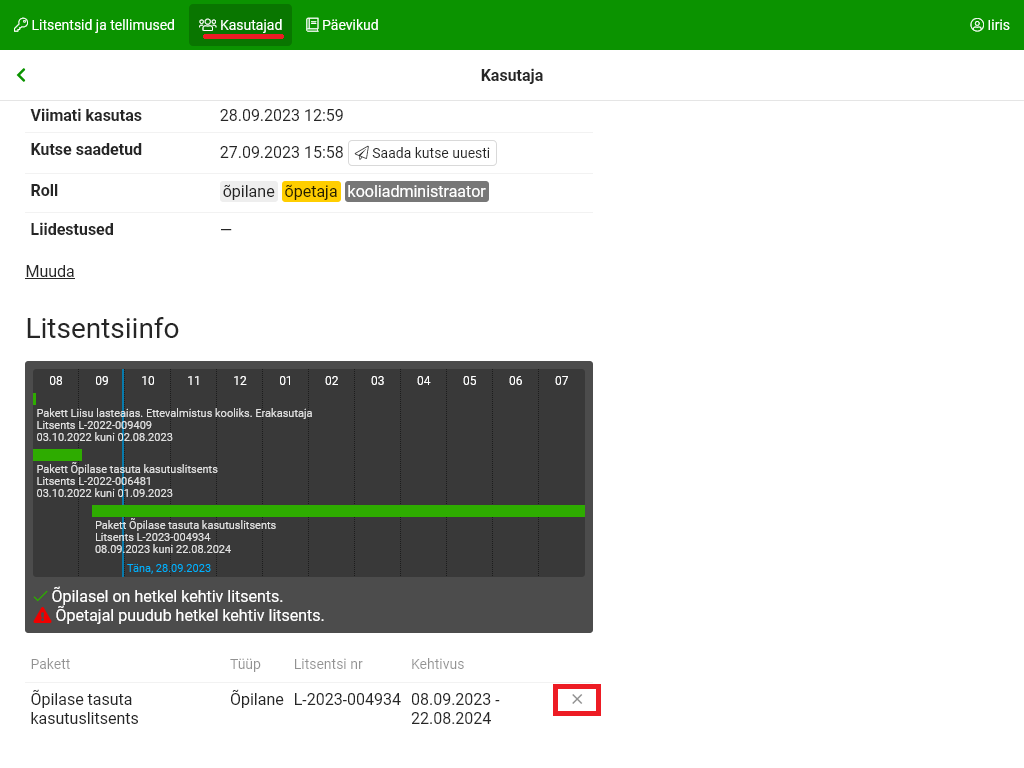The image size is (1024, 768).
Task: Select the õpilane role badge
Action: (x=248, y=191)
